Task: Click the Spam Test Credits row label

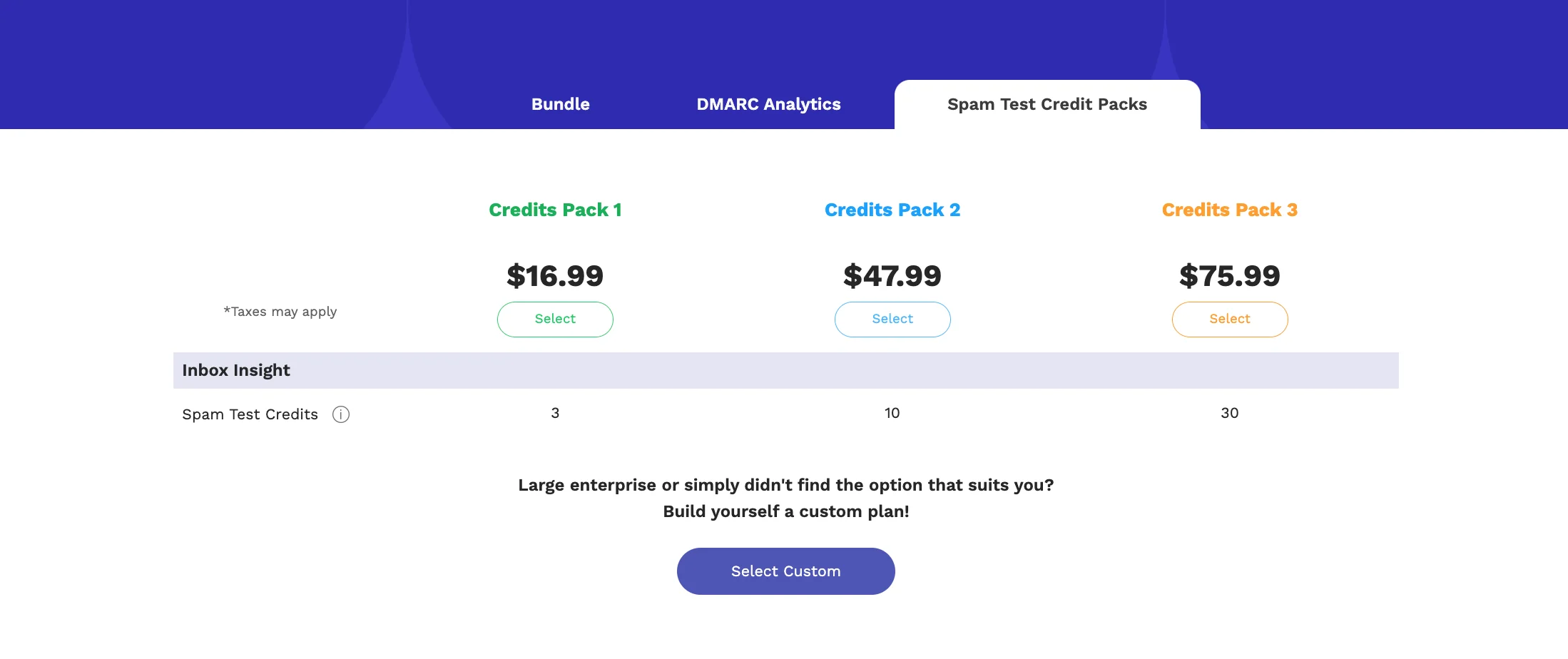Action: pos(250,414)
